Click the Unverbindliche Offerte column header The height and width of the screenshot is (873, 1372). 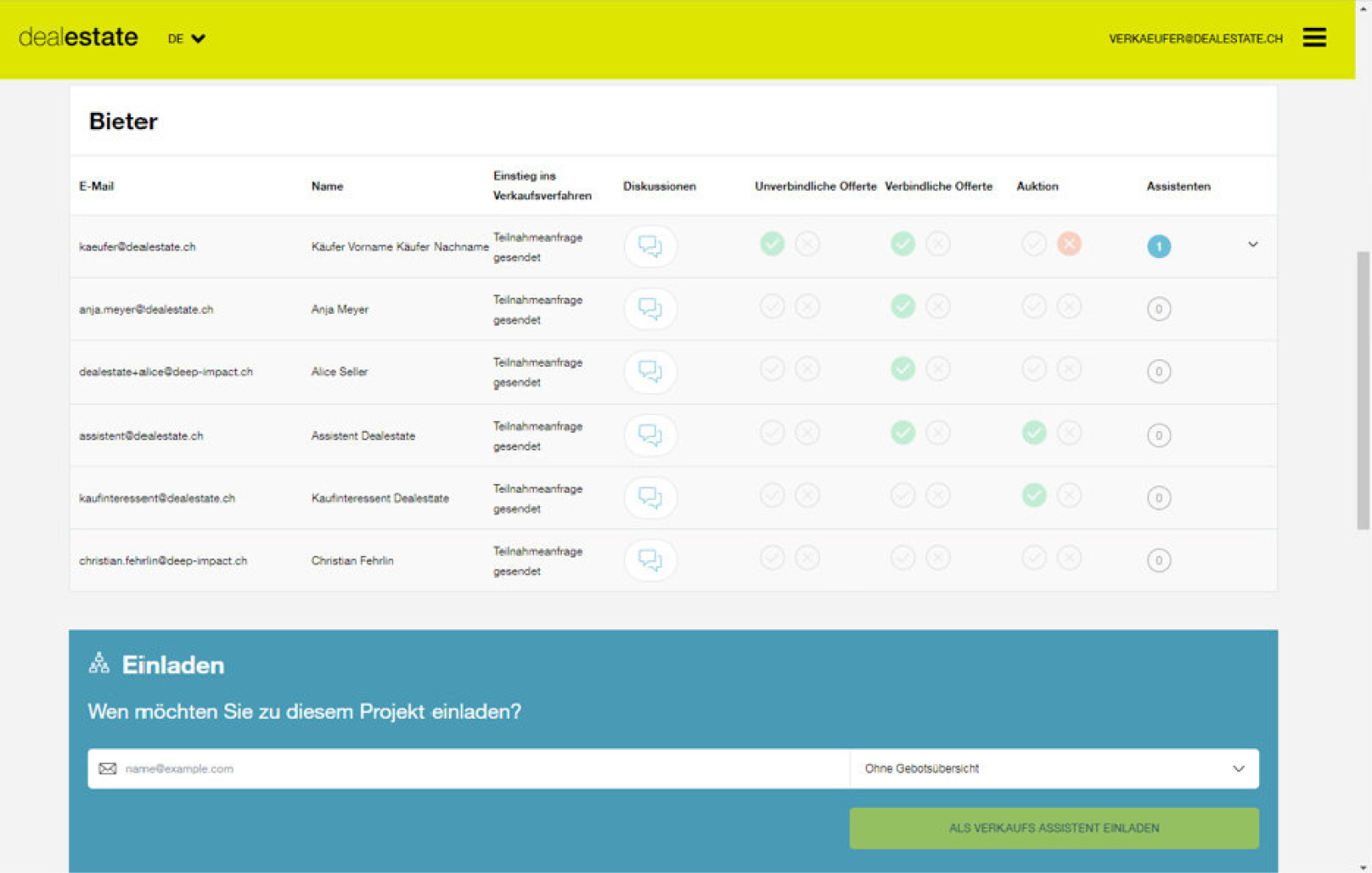815,186
